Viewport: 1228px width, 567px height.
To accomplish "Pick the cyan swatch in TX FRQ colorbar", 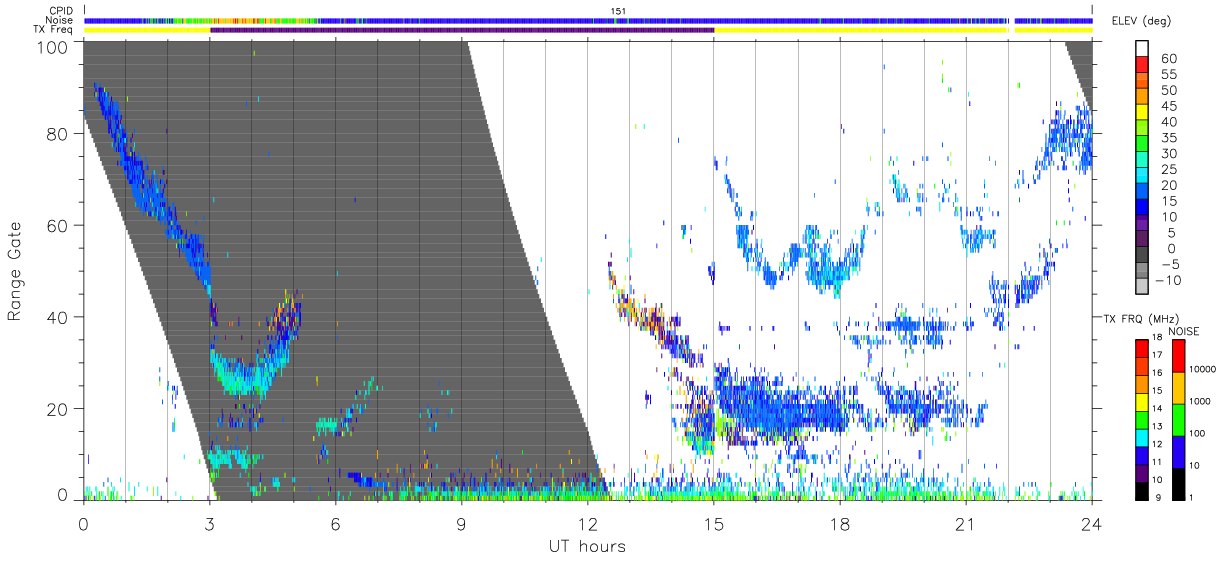I will (1141, 437).
